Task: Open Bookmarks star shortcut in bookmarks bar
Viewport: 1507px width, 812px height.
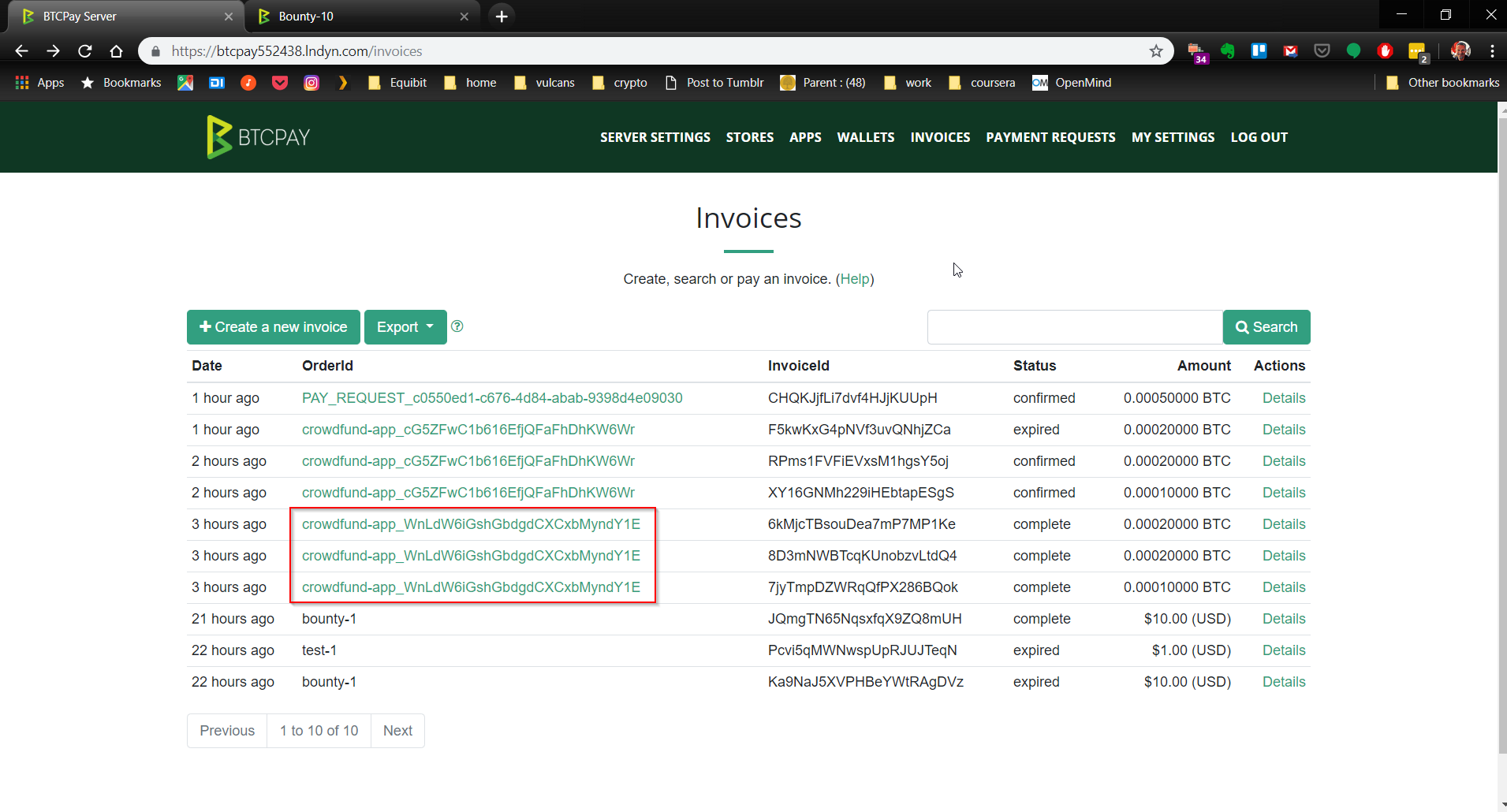Action: 121,83
